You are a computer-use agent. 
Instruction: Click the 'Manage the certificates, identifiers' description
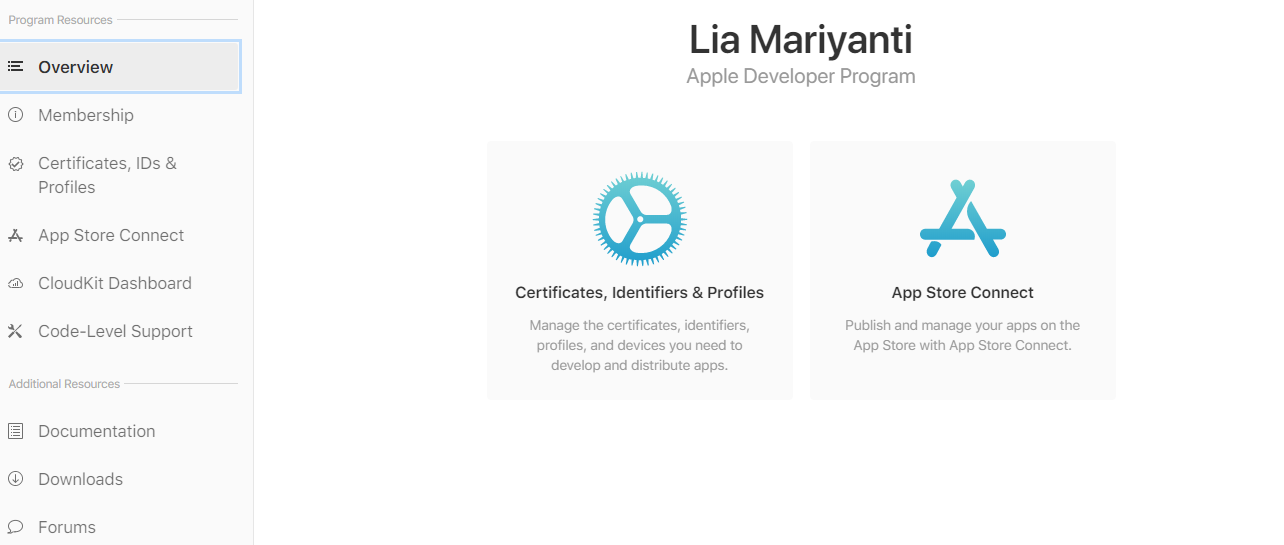click(640, 345)
